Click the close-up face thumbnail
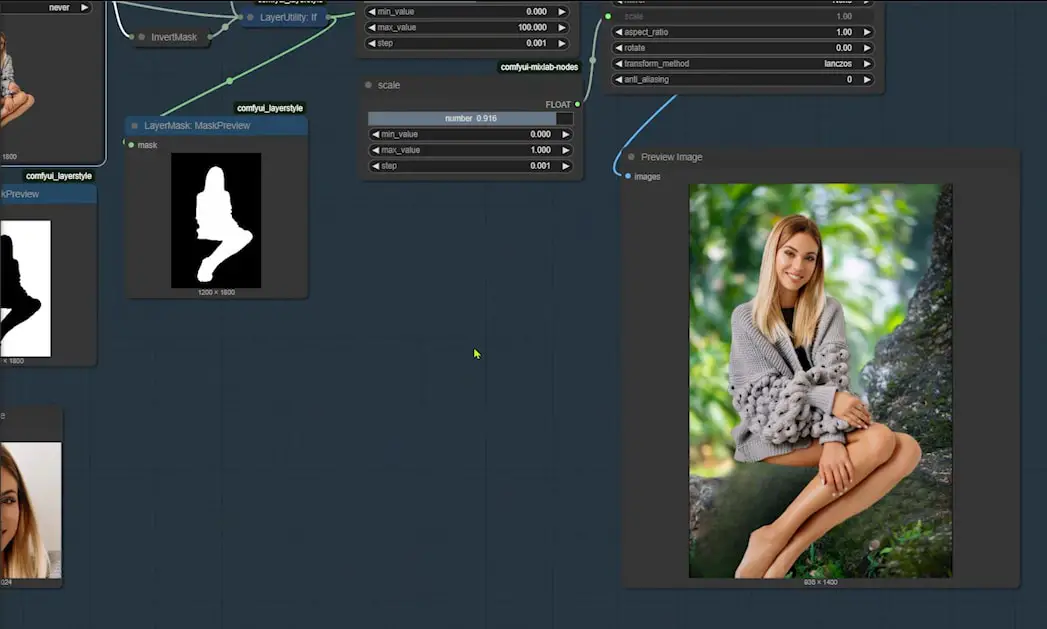 click(31, 510)
